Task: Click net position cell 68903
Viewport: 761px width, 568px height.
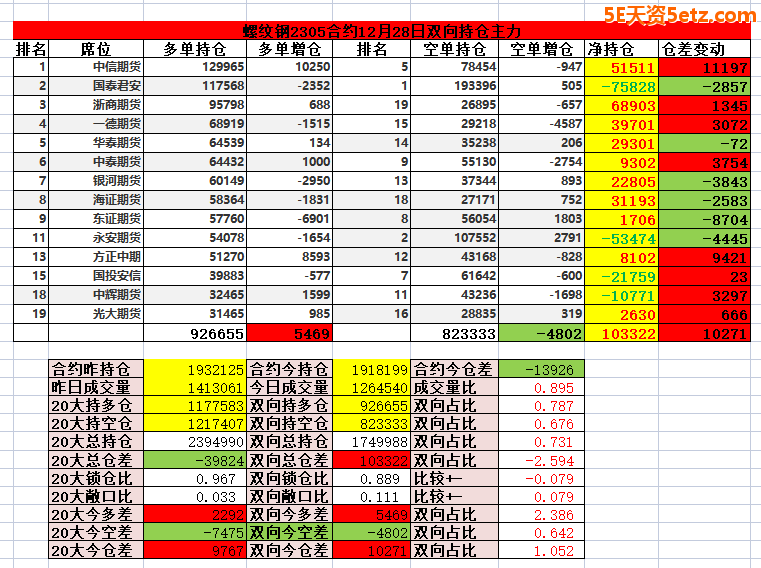Action: (x=621, y=105)
